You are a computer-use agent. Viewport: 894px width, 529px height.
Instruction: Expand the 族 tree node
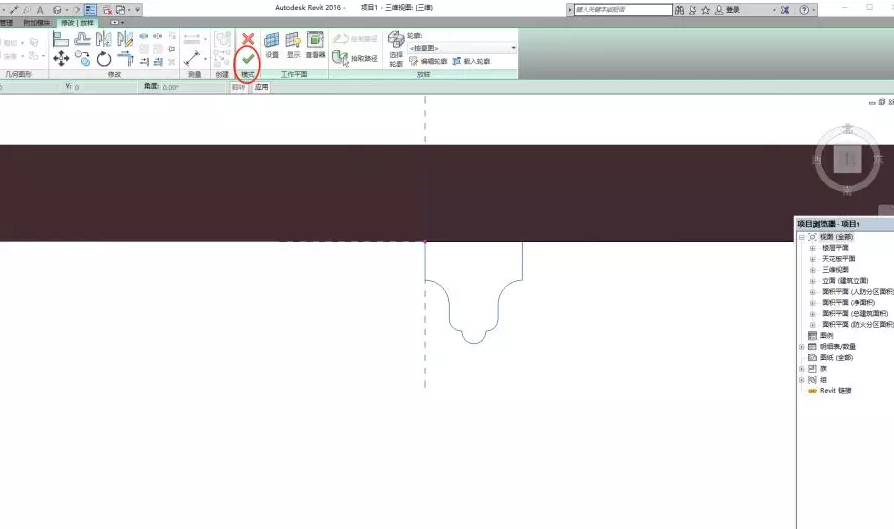pyautogui.click(x=802, y=369)
